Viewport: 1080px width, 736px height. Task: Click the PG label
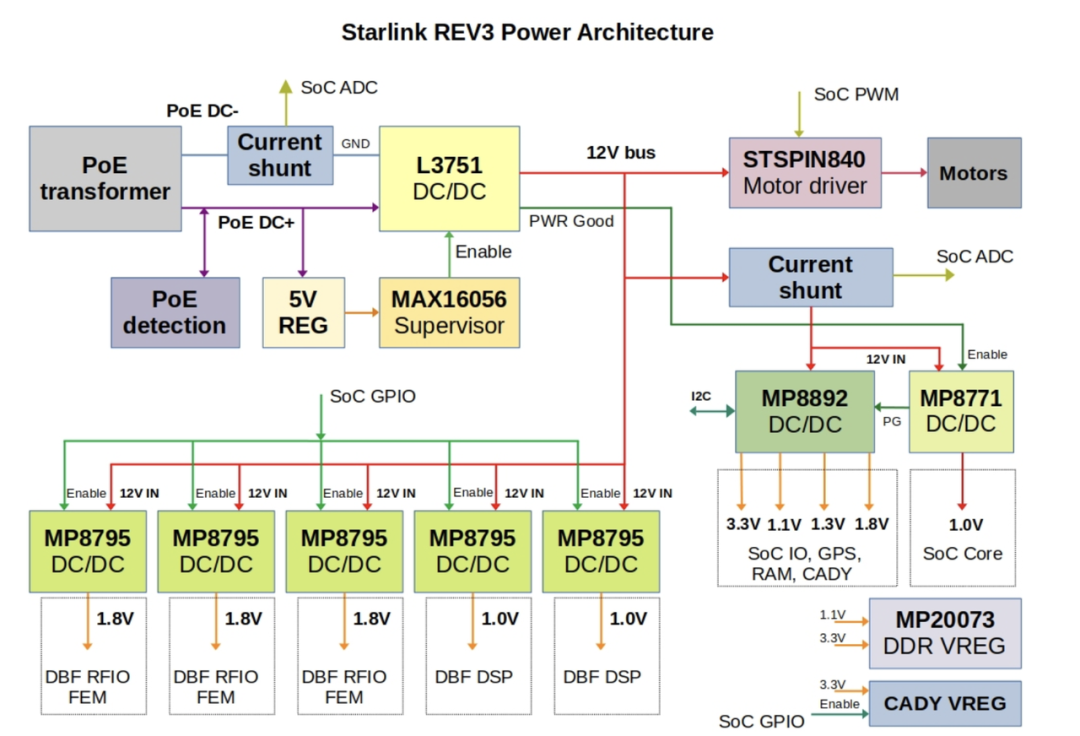891,421
